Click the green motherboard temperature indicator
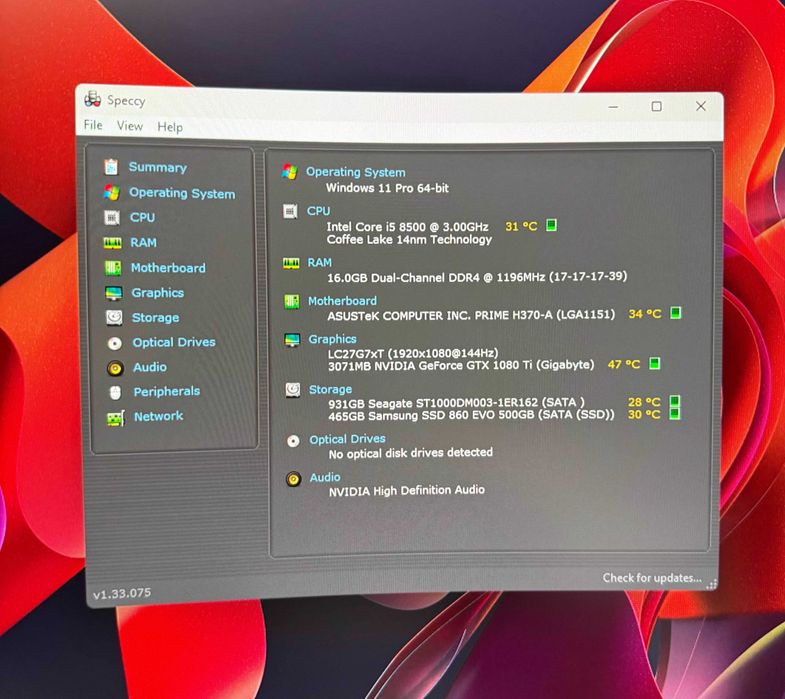This screenshot has height=699, width=785. point(675,313)
